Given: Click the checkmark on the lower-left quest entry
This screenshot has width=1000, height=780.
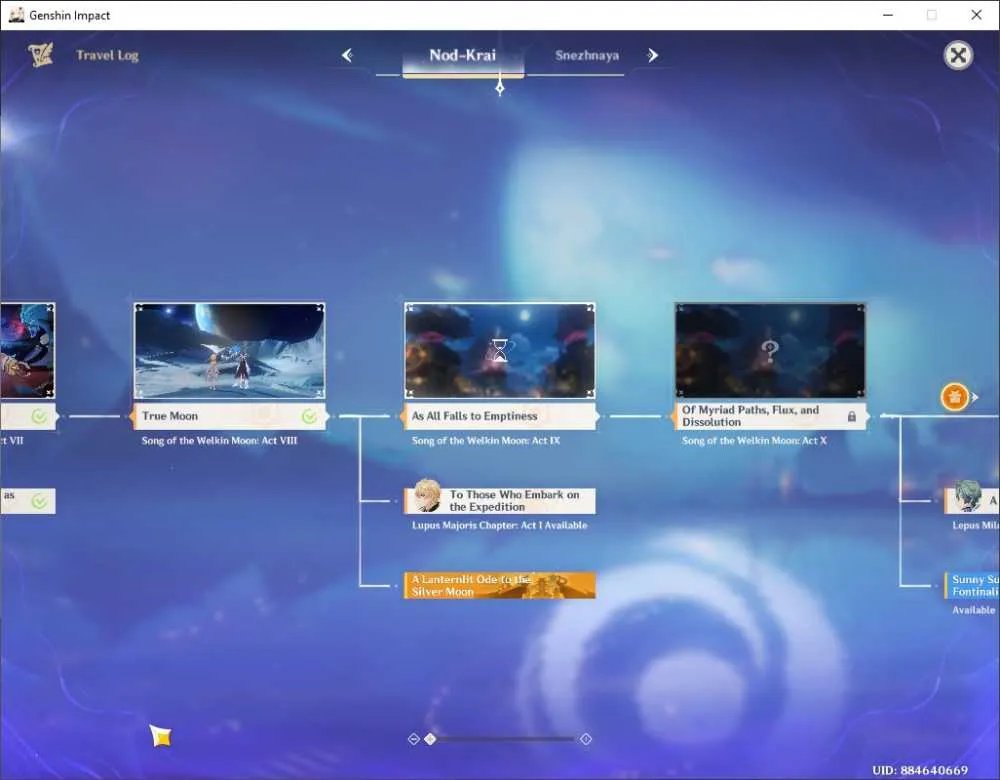Looking at the screenshot, I should (39, 501).
